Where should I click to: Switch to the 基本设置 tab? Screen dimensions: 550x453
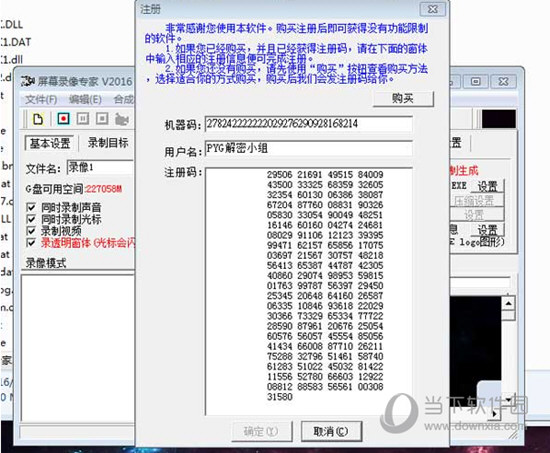tap(50, 143)
